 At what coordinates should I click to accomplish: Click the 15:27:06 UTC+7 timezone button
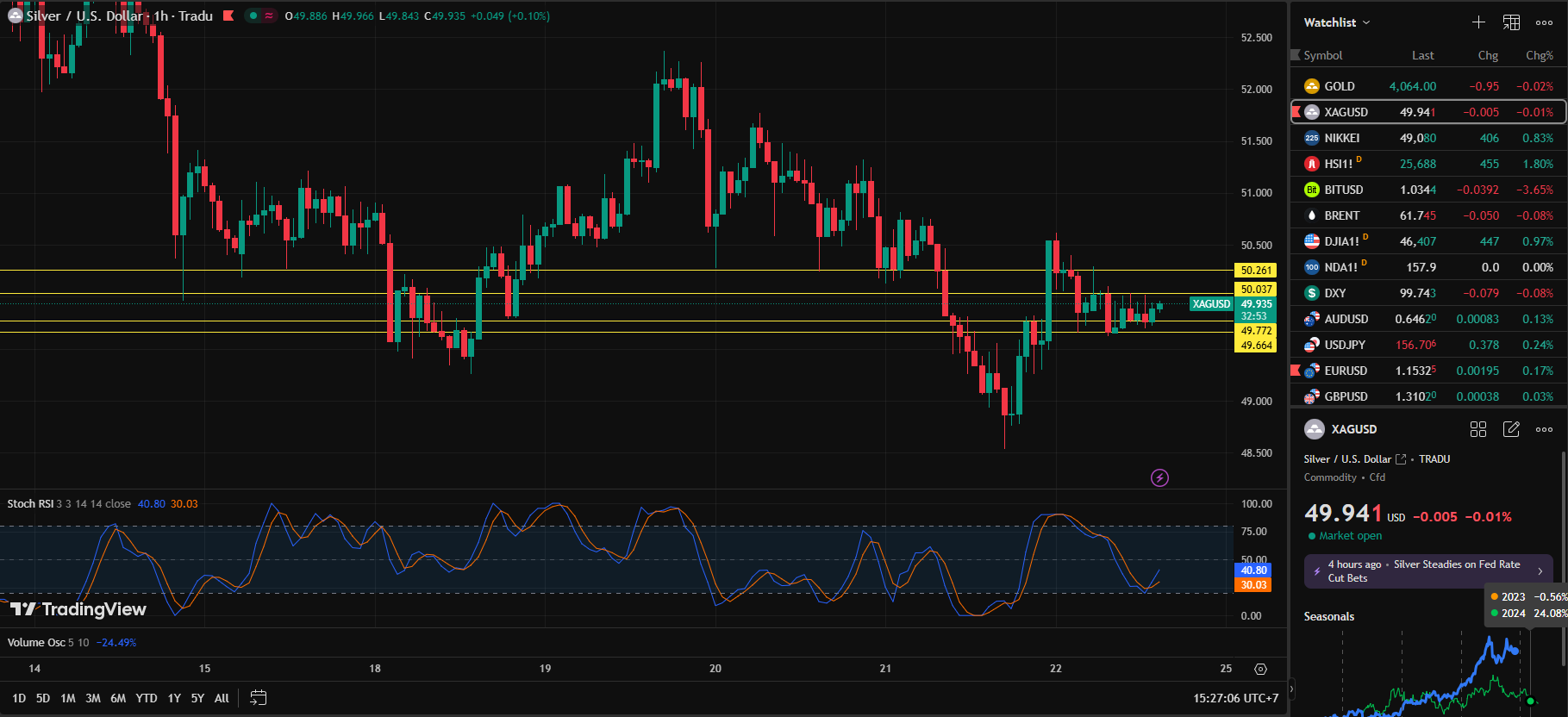pyautogui.click(x=1235, y=698)
